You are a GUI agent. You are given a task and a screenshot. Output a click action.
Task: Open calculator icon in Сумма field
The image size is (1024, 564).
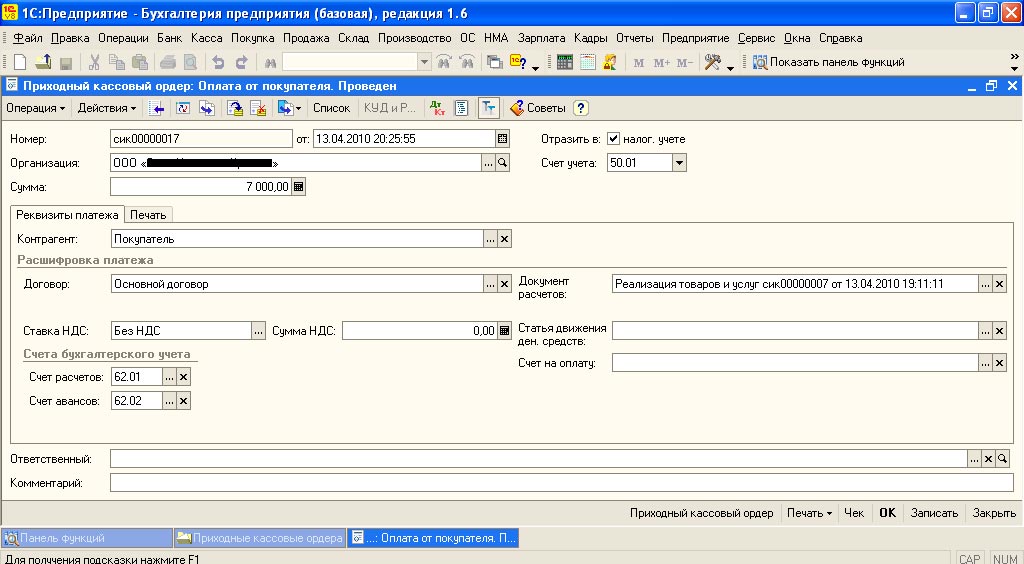[298, 187]
